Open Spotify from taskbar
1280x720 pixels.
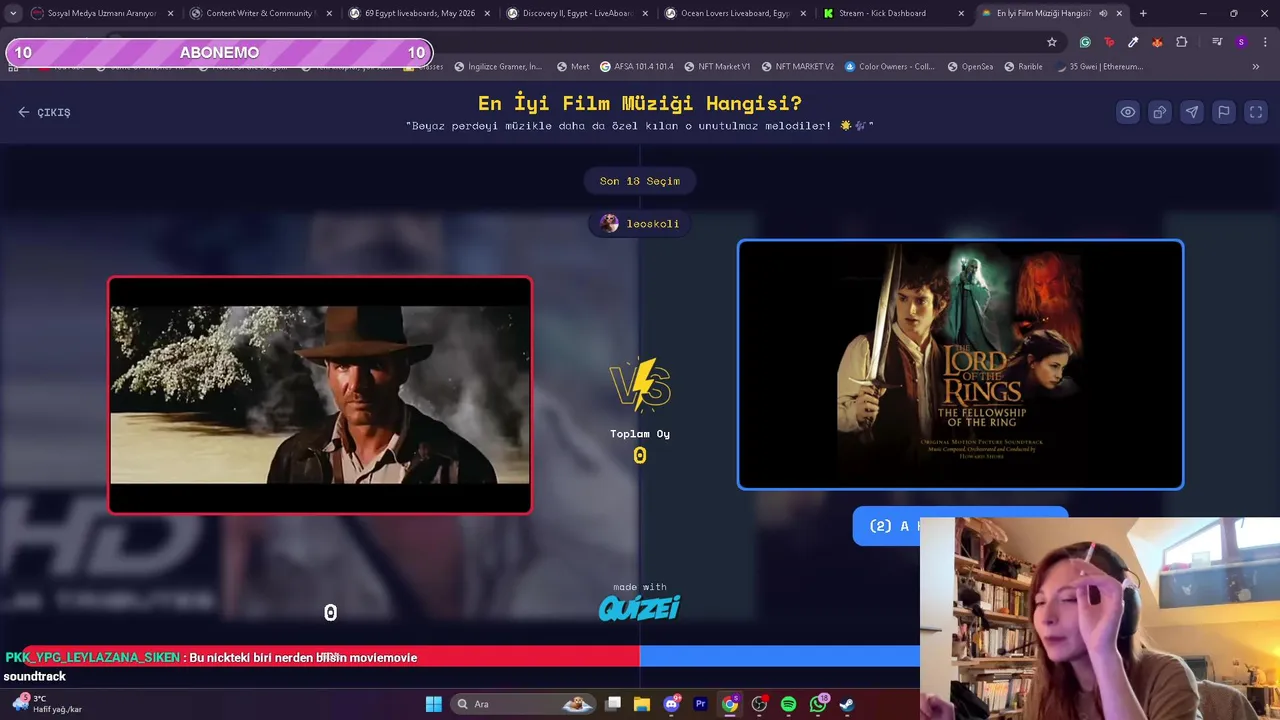pos(788,704)
